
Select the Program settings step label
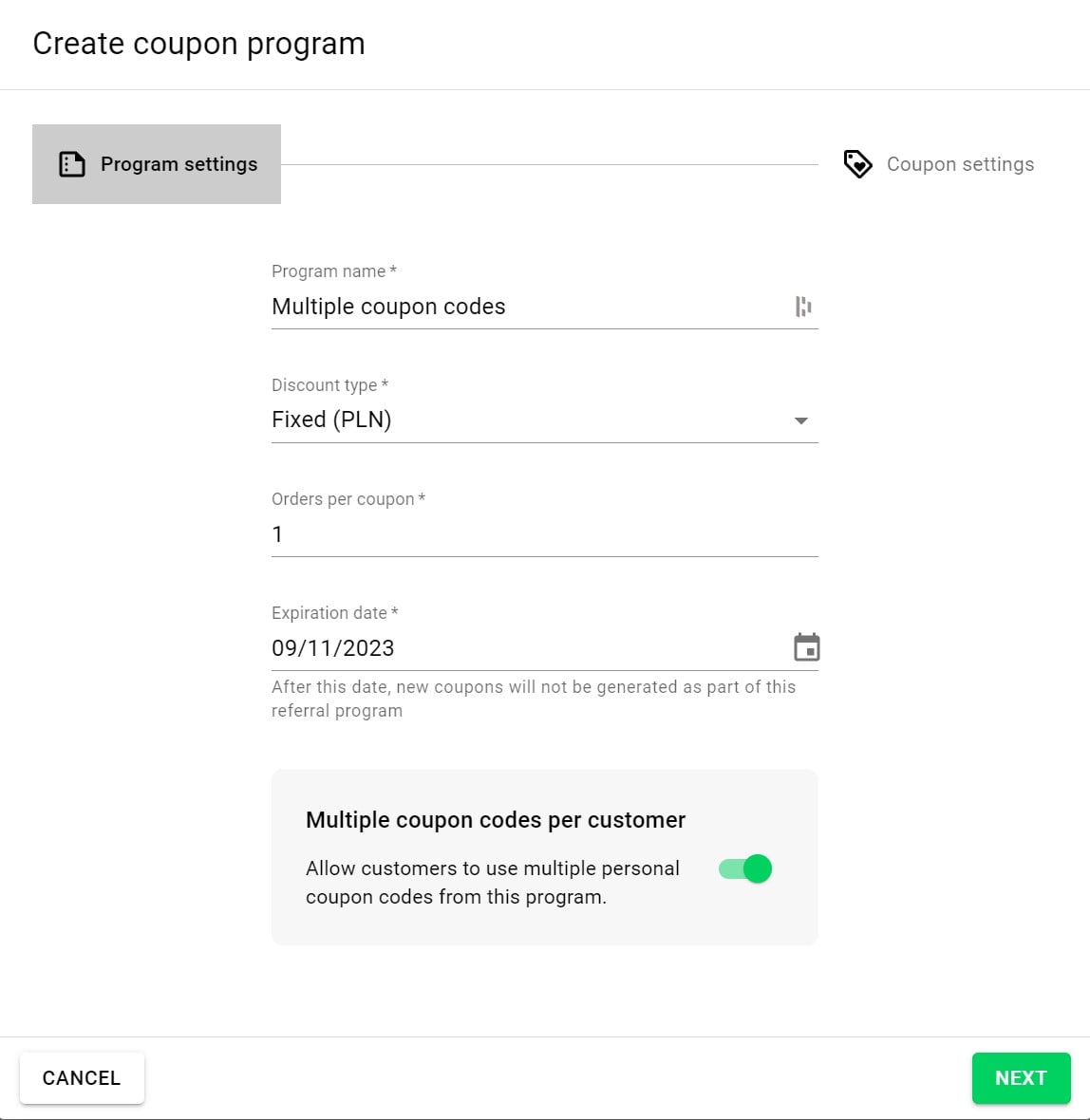[x=179, y=164]
